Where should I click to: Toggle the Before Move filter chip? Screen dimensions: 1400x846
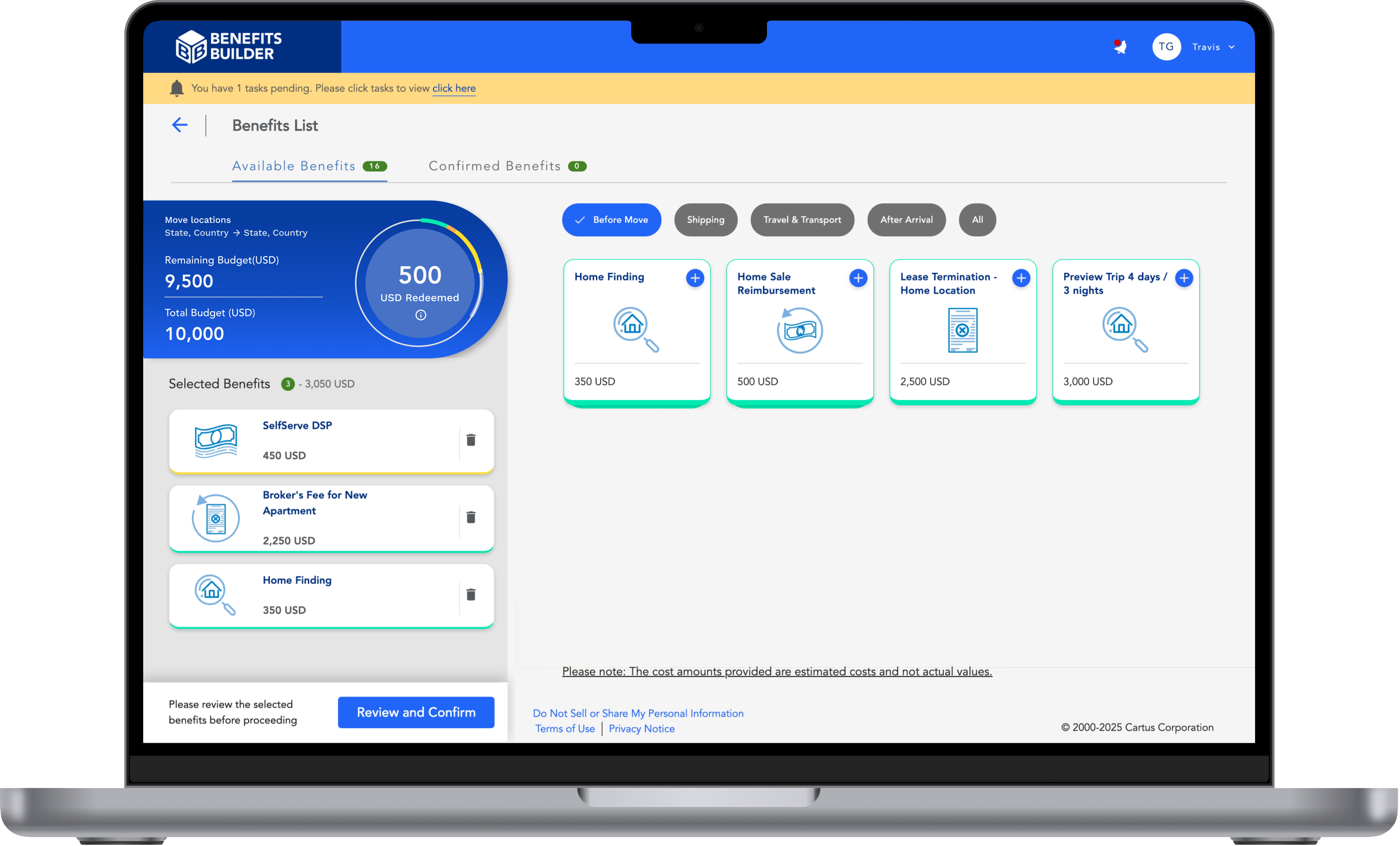611,220
